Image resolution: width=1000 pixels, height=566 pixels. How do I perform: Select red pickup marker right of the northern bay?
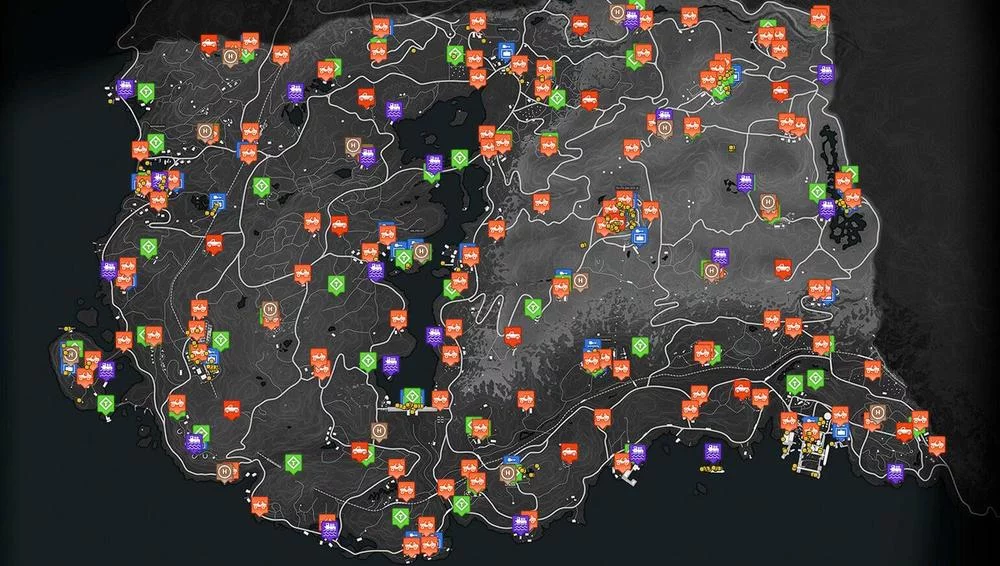[589, 100]
